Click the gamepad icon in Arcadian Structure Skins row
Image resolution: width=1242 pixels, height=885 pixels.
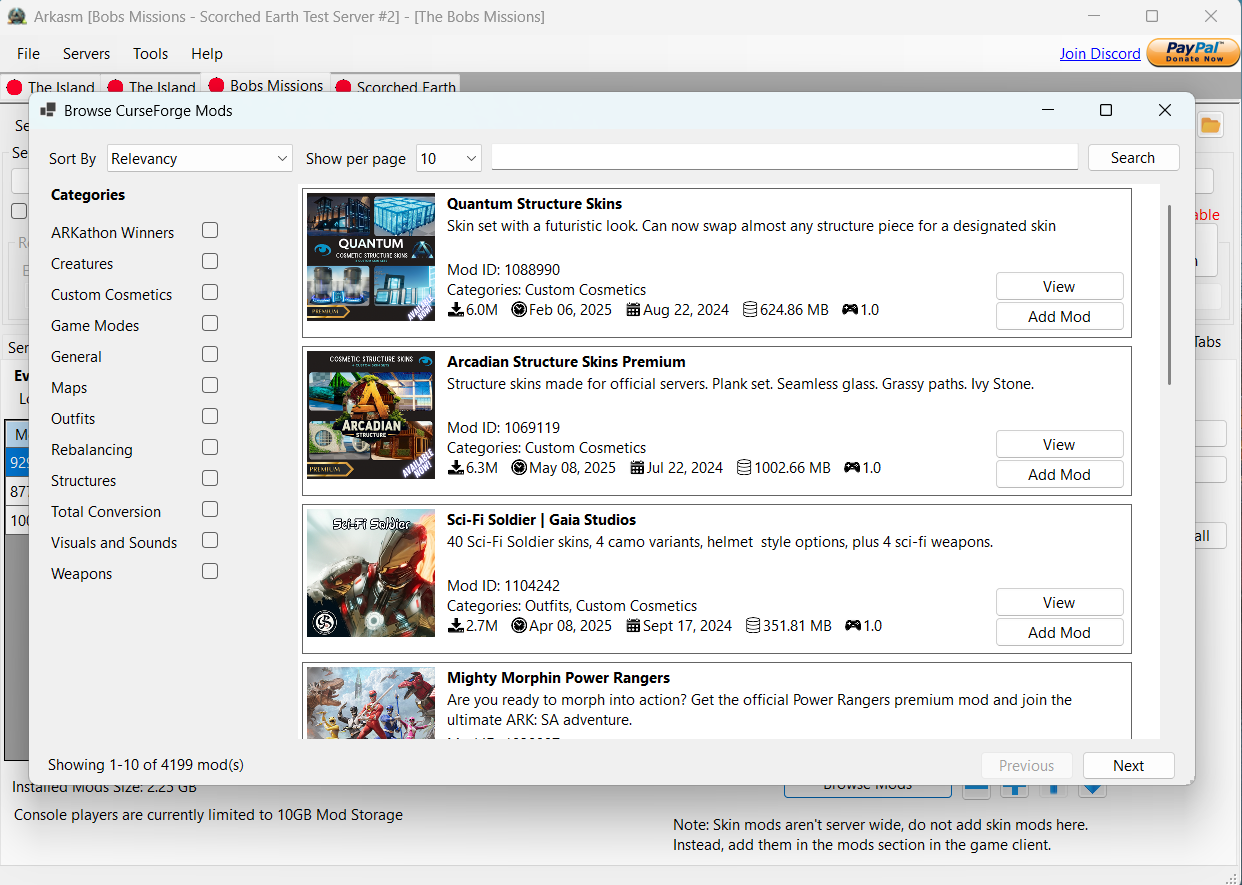(852, 468)
